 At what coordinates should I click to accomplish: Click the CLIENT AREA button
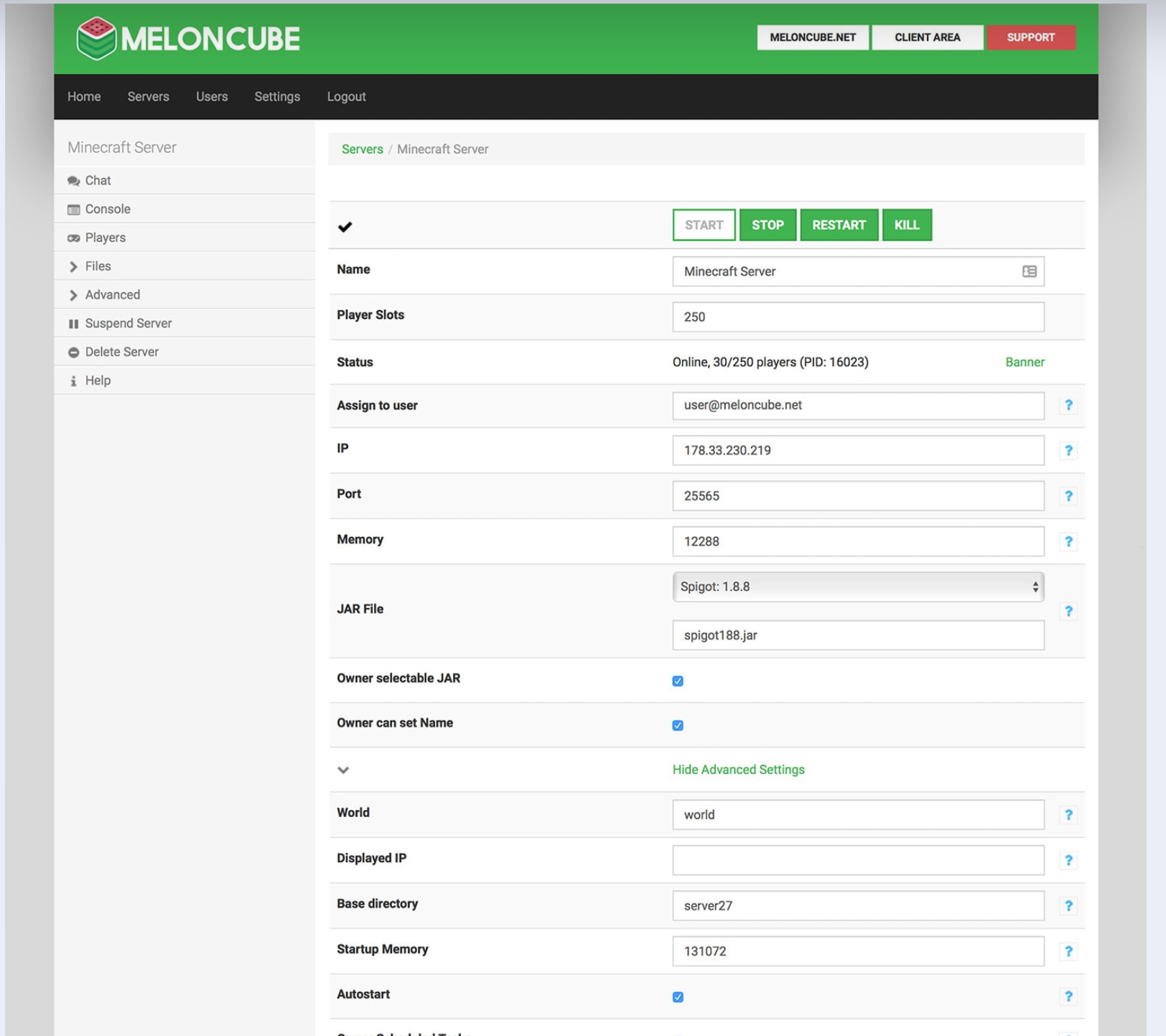coord(928,37)
